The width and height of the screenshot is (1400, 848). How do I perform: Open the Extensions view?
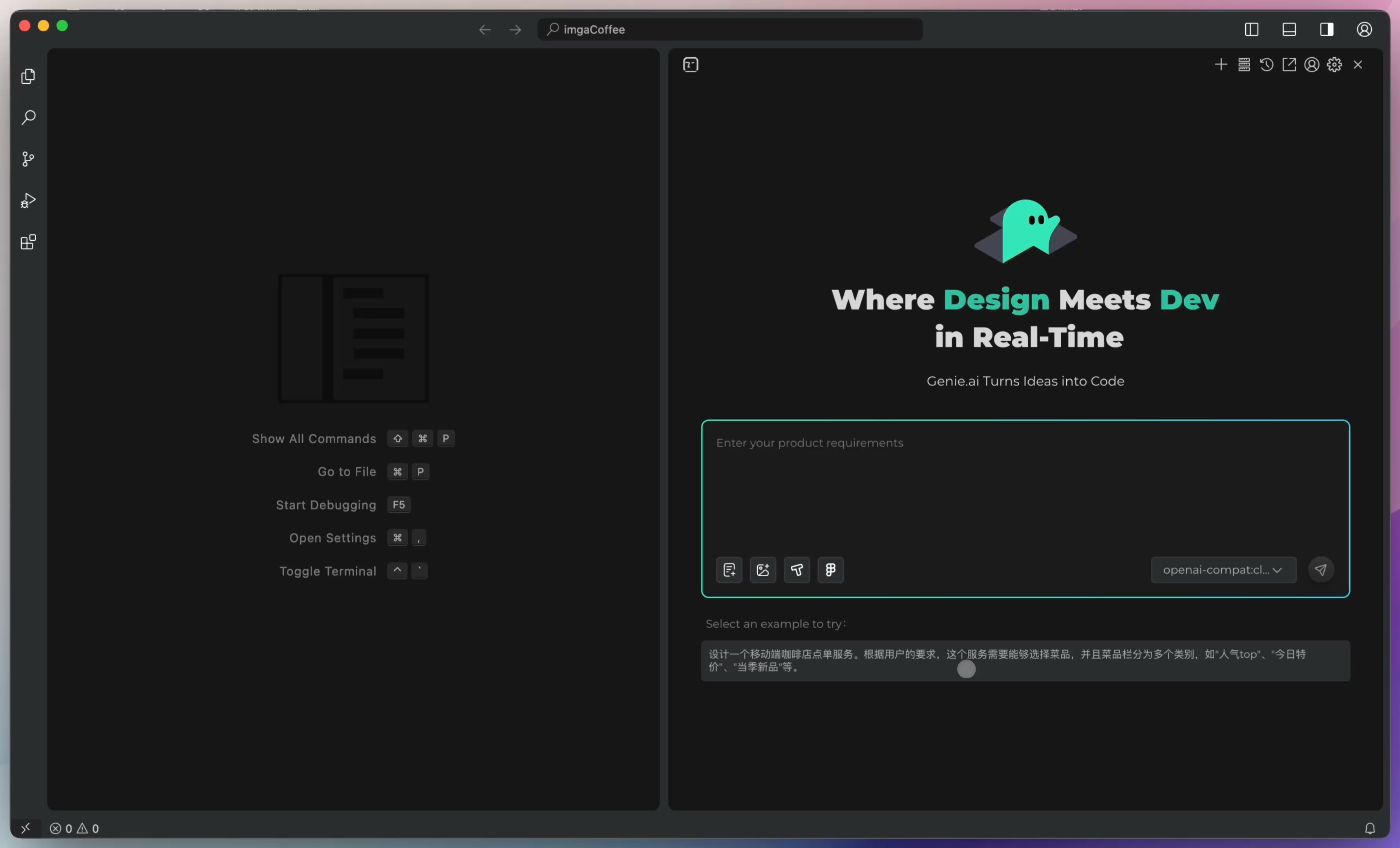28,241
